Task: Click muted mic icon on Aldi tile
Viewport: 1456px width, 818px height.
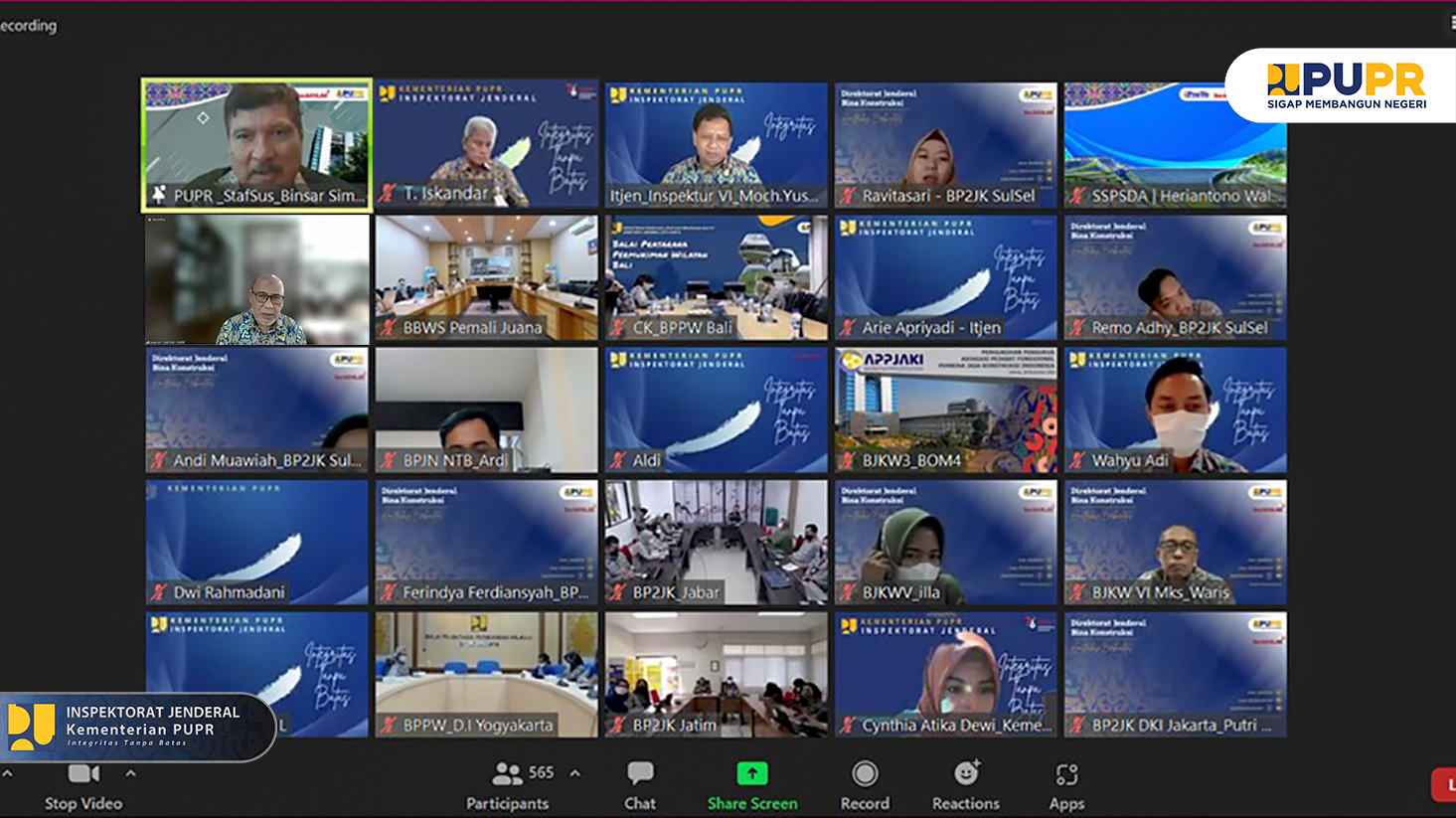Action: 618,460
